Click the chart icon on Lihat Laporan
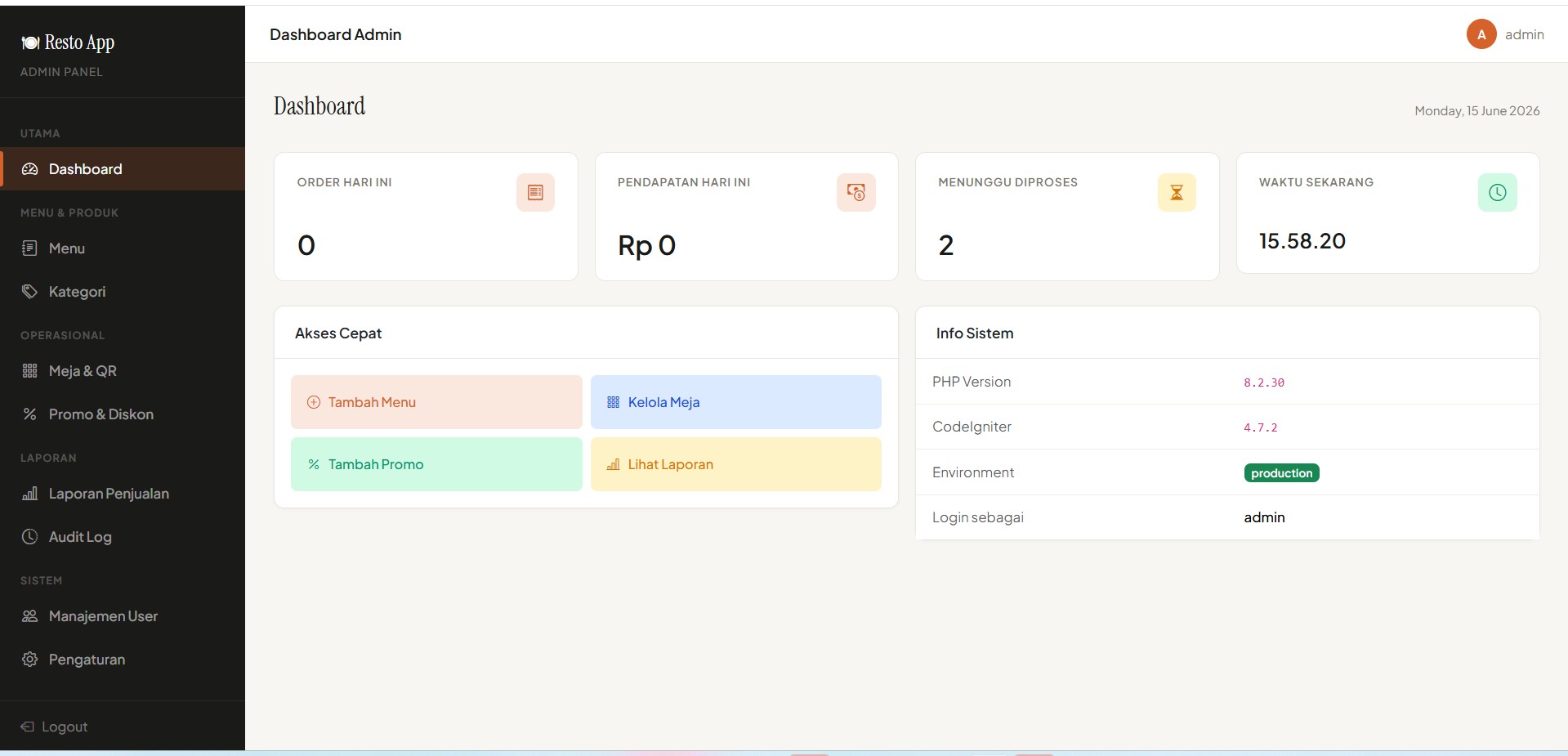This screenshot has width=1568, height=756. coord(614,464)
